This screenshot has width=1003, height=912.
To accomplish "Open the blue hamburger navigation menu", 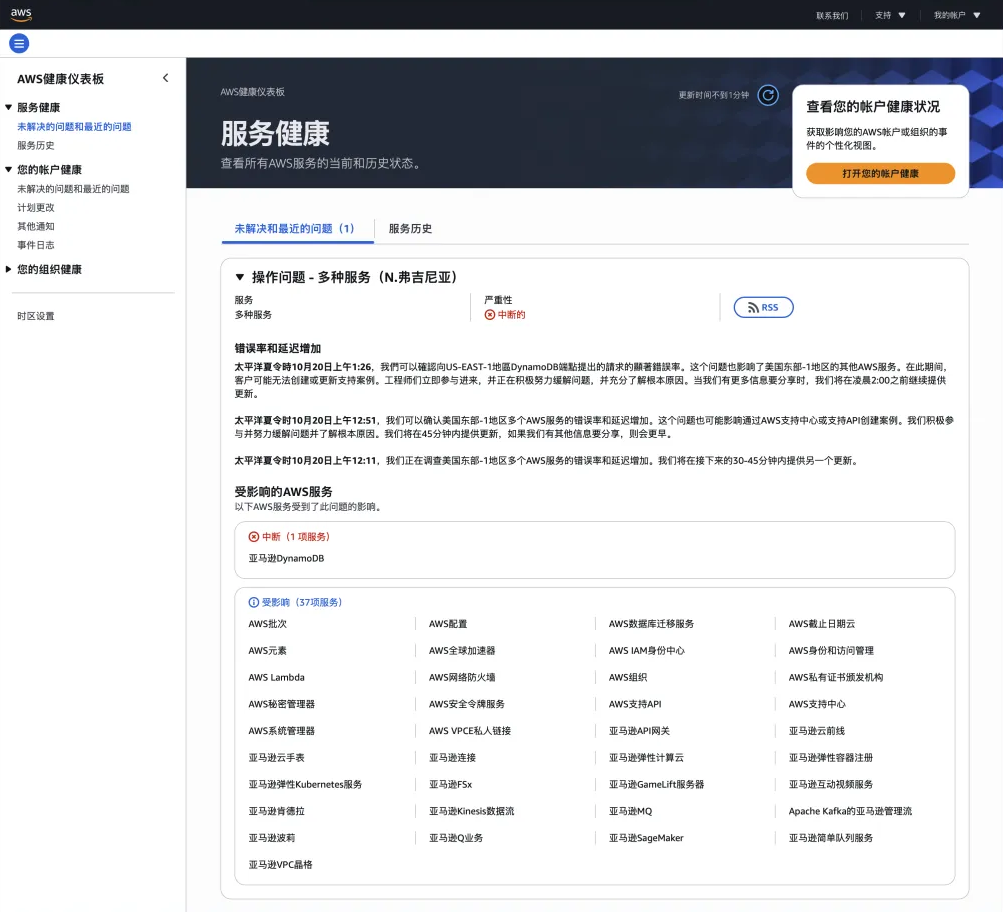I will coord(19,43).
